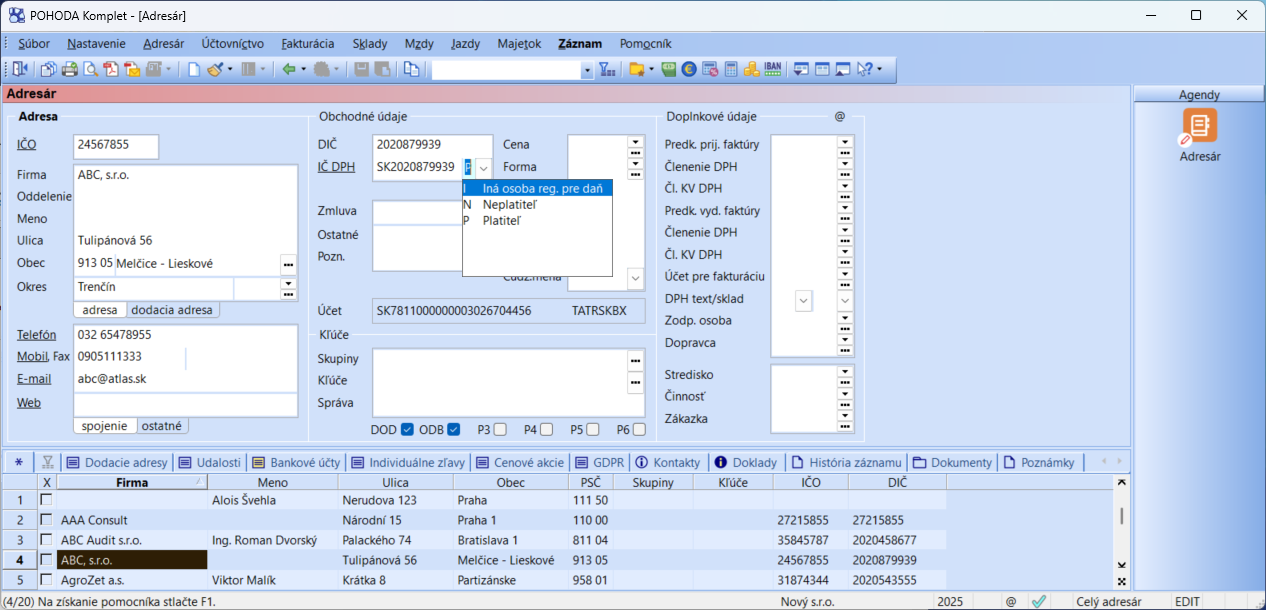1266x610 pixels.
Task: Toggle the ODB checkbox
Action: (x=454, y=430)
